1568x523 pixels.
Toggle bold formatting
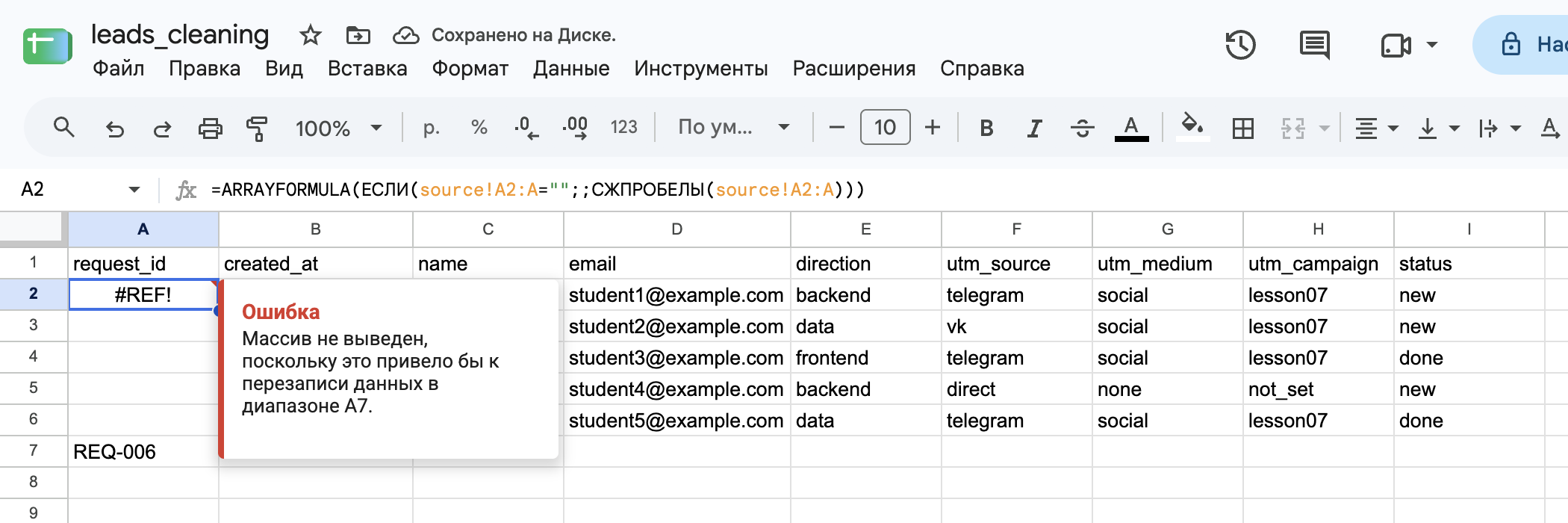(986, 129)
